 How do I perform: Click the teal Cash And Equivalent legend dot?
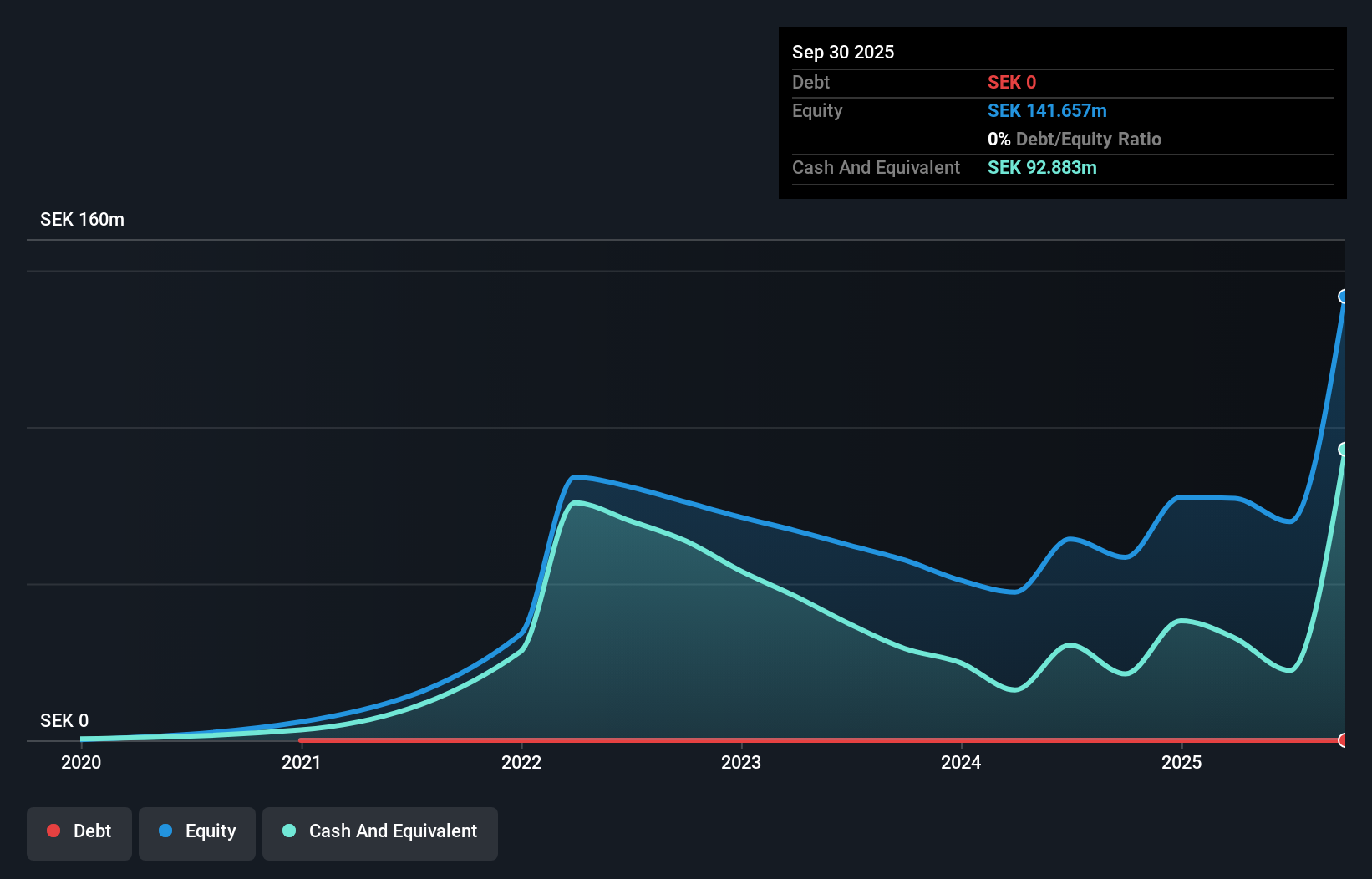tap(289, 831)
